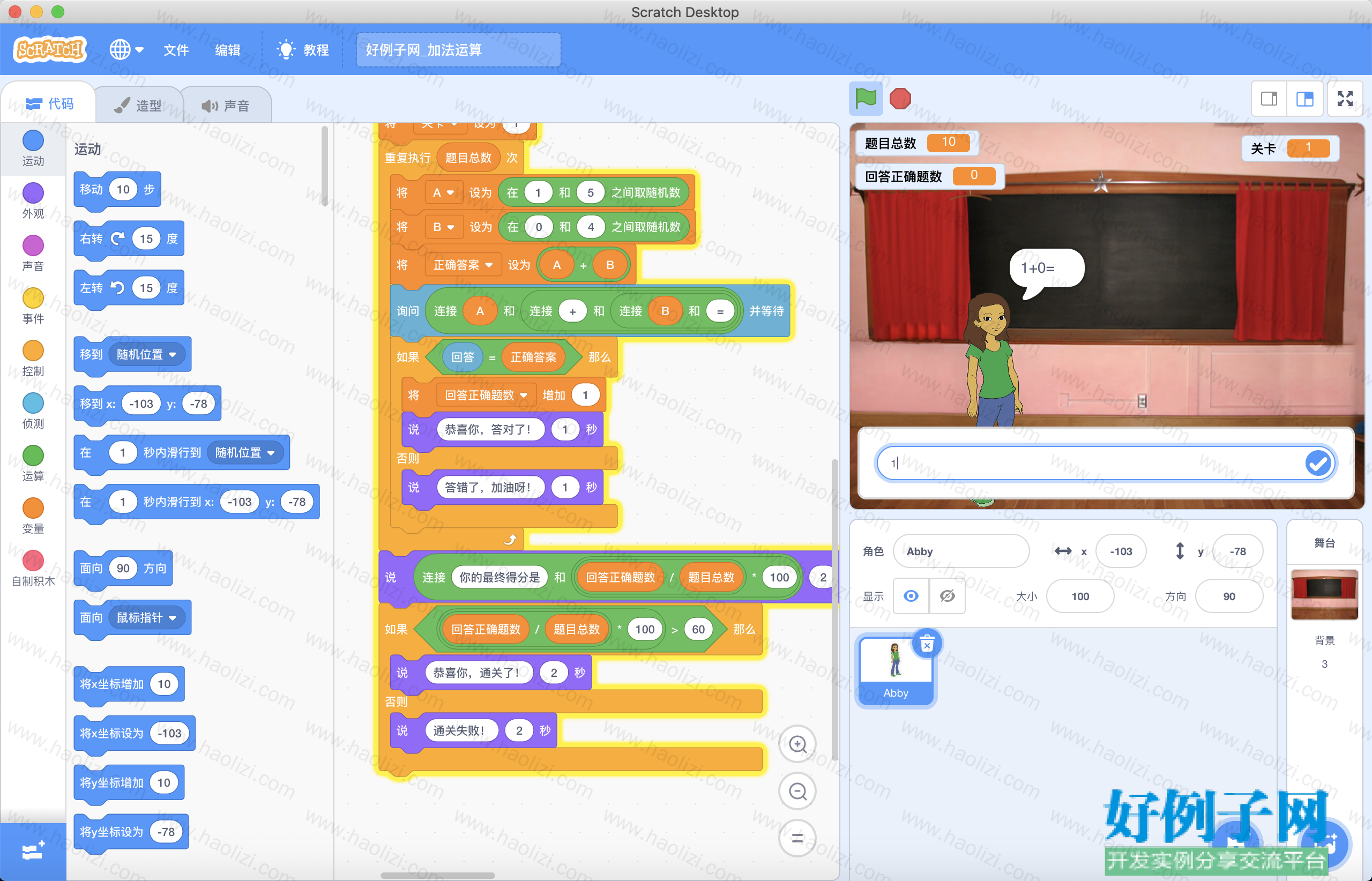Select the stage backdrop thumbnail
1372x881 pixels.
point(1324,594)
